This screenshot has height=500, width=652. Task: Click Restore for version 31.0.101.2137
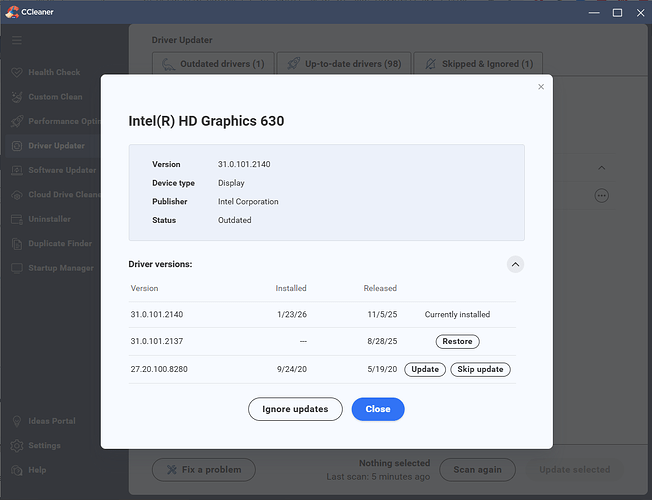(x=457, y=341)
